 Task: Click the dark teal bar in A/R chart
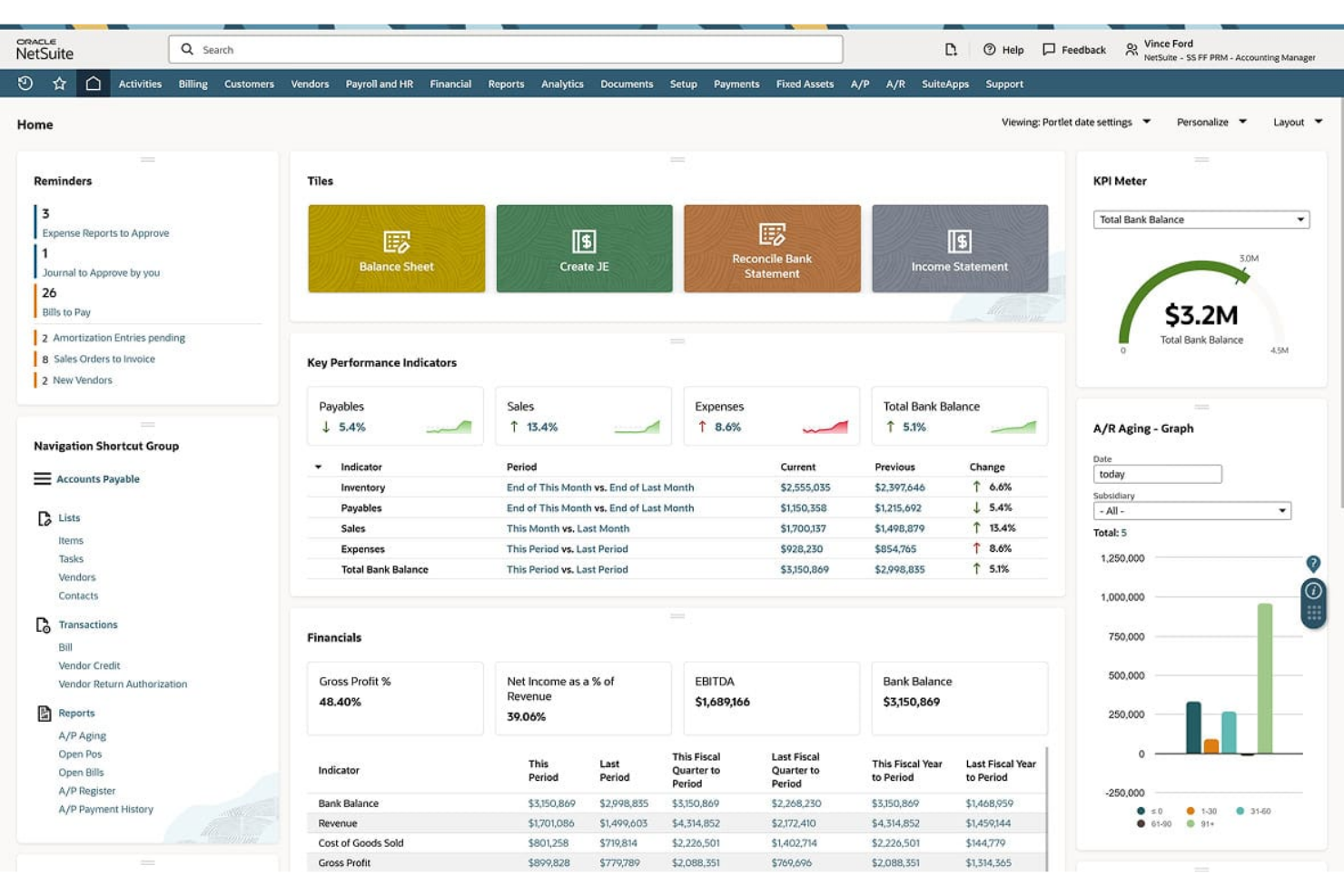tap(1193, 727)
